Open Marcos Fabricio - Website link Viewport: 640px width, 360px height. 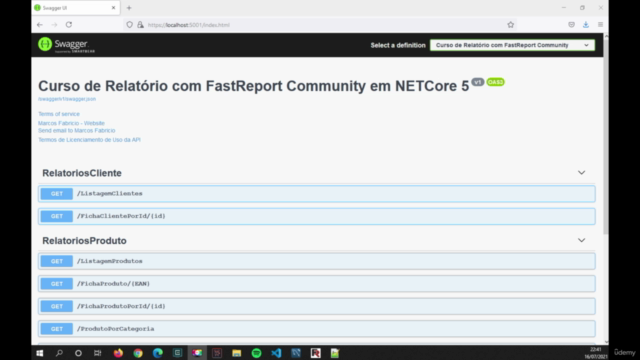[71, 123]
